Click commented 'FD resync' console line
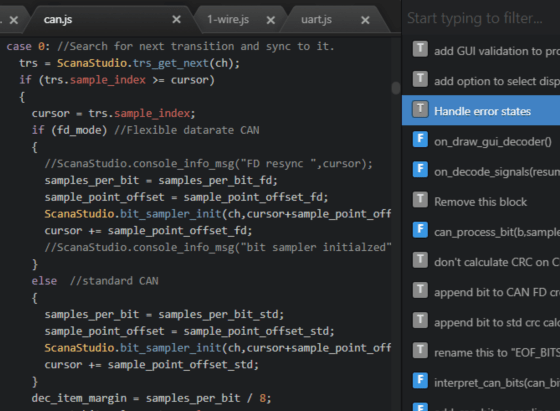The image size is (560, 411). [209, 164]
